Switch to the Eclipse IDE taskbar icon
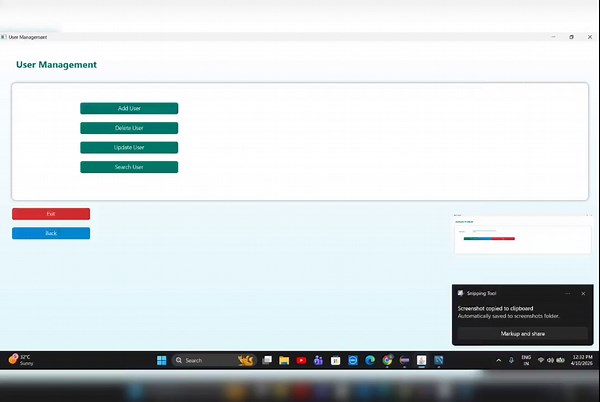The width and height of the screenshot is (600, 402). 404,360
